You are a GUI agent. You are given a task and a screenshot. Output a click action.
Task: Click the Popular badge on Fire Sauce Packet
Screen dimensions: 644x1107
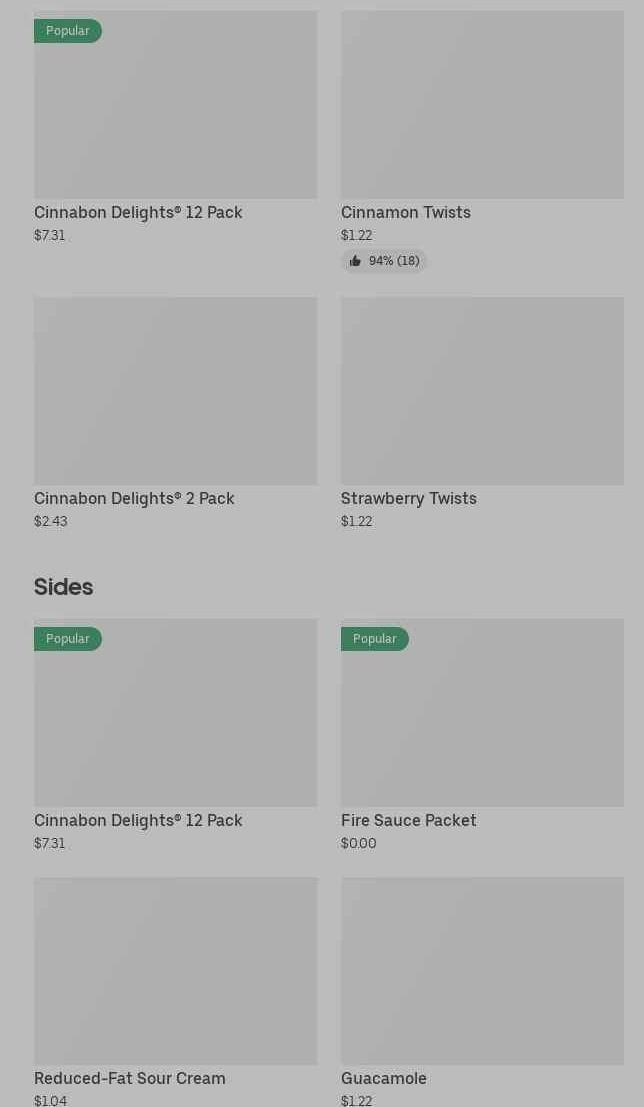(x=375, y=639)
